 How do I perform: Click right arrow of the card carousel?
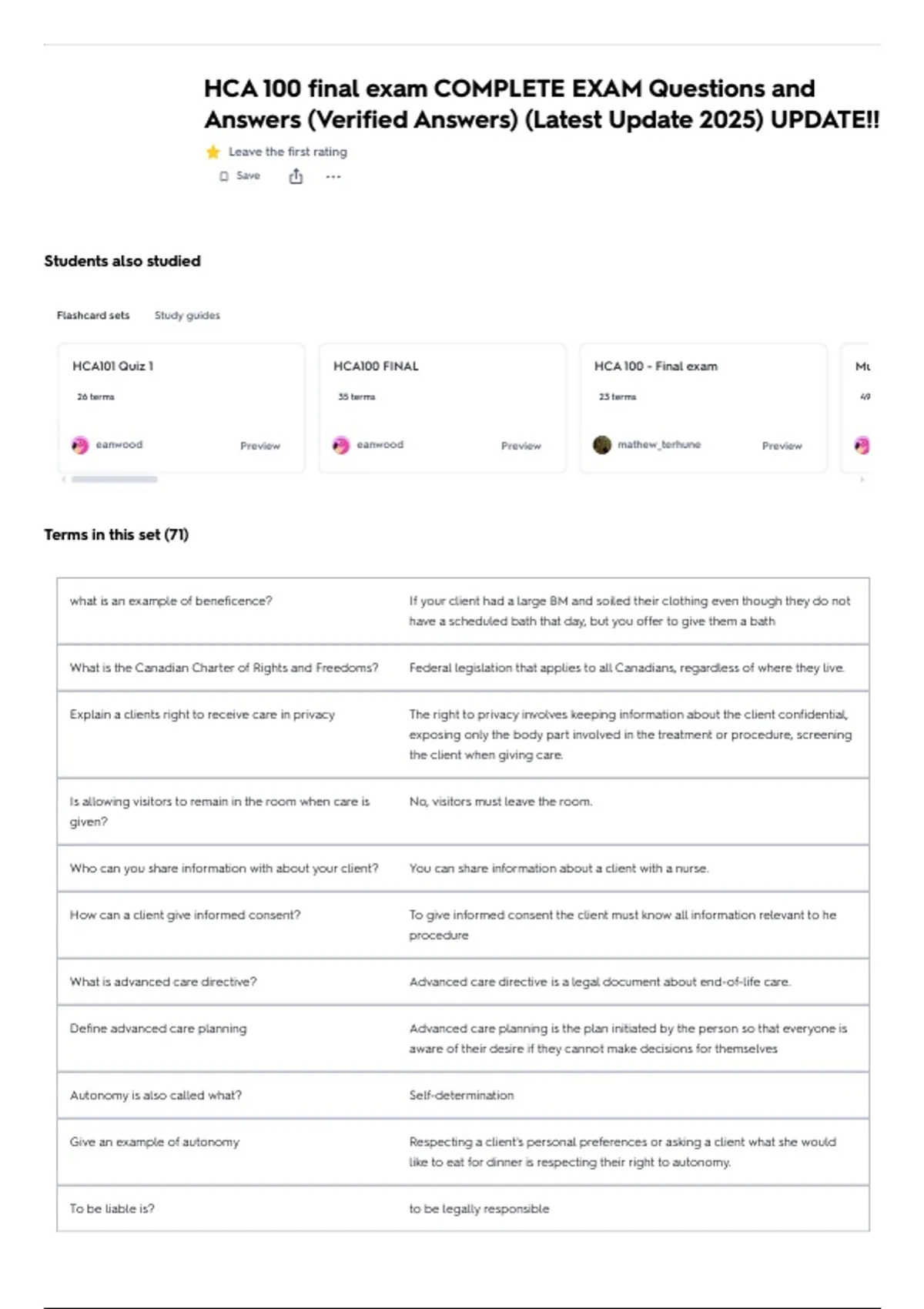click(862, 479)
